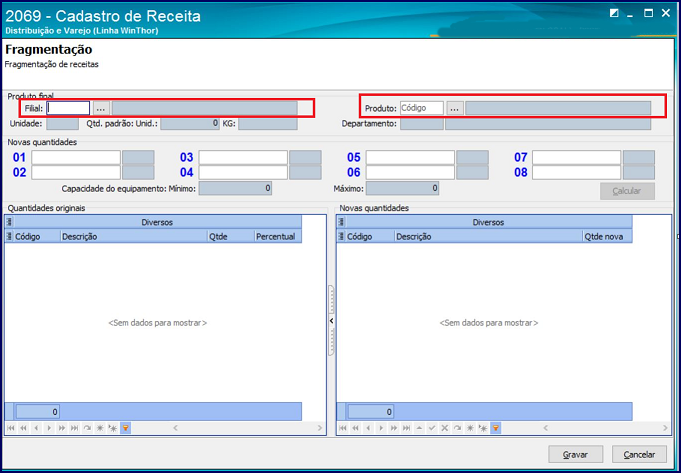Go to next record in Quantidades originais navigator
This screenshot has width=681, height=473.
tap(49, 428)
